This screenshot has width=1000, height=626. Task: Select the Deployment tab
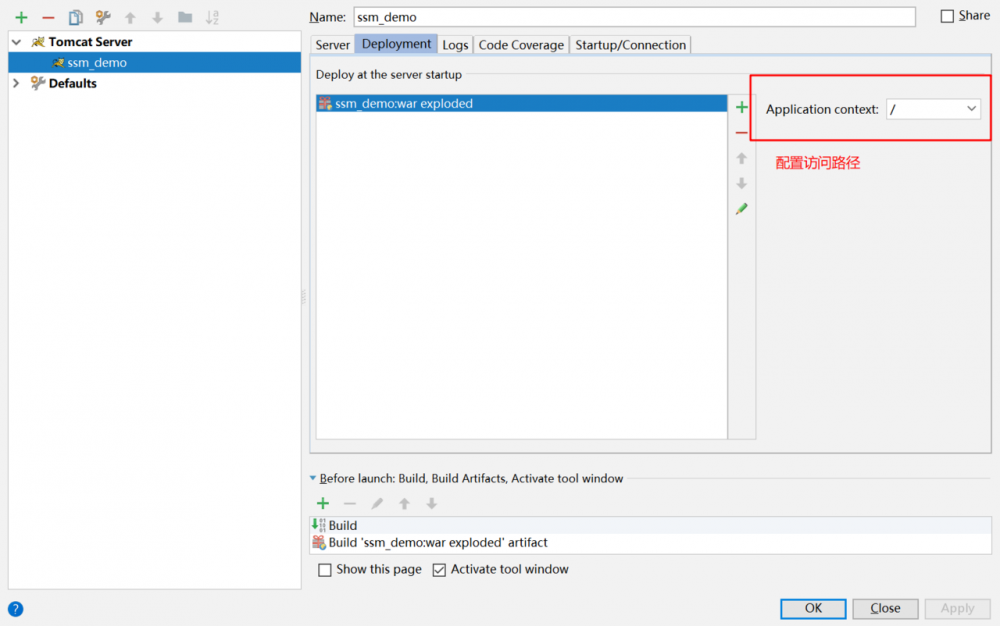click(x=396, y=44)
